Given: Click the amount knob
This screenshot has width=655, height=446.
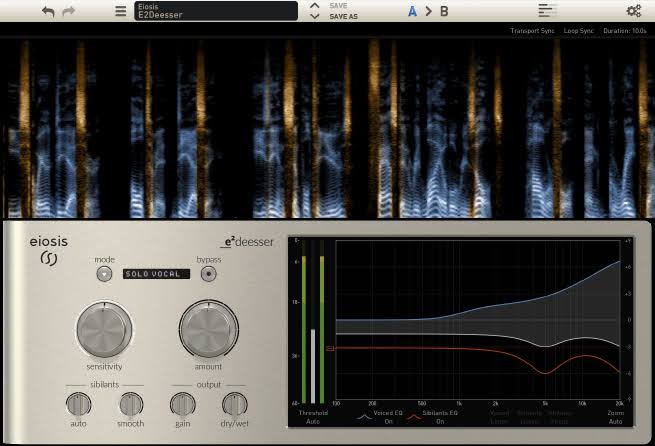Looking at the screenshot, I should click(208, 329).
